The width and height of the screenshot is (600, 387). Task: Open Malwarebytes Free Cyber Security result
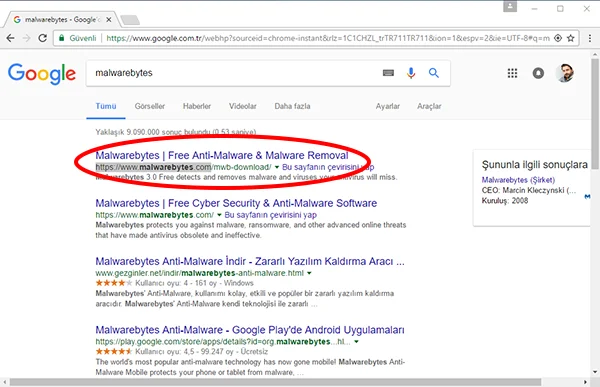pyautogui.click(x=236, y=203)
